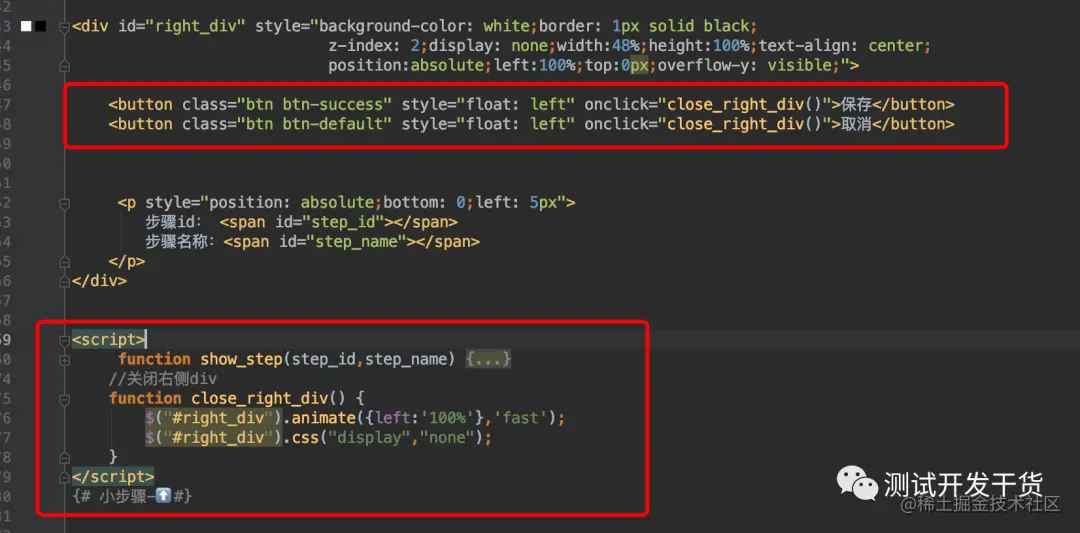Click position: absolute in the p style
The image size is (1080, 533).
[x=291, y=202]
